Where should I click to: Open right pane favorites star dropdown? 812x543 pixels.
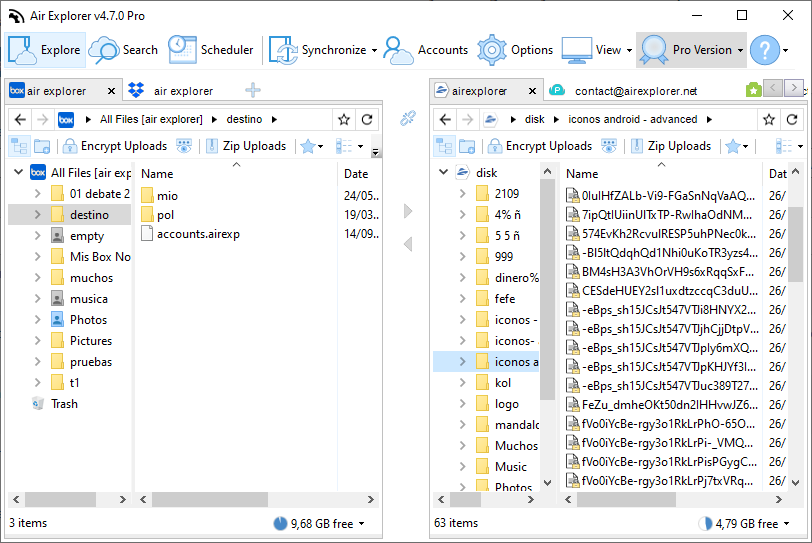[x=737, y=146]
